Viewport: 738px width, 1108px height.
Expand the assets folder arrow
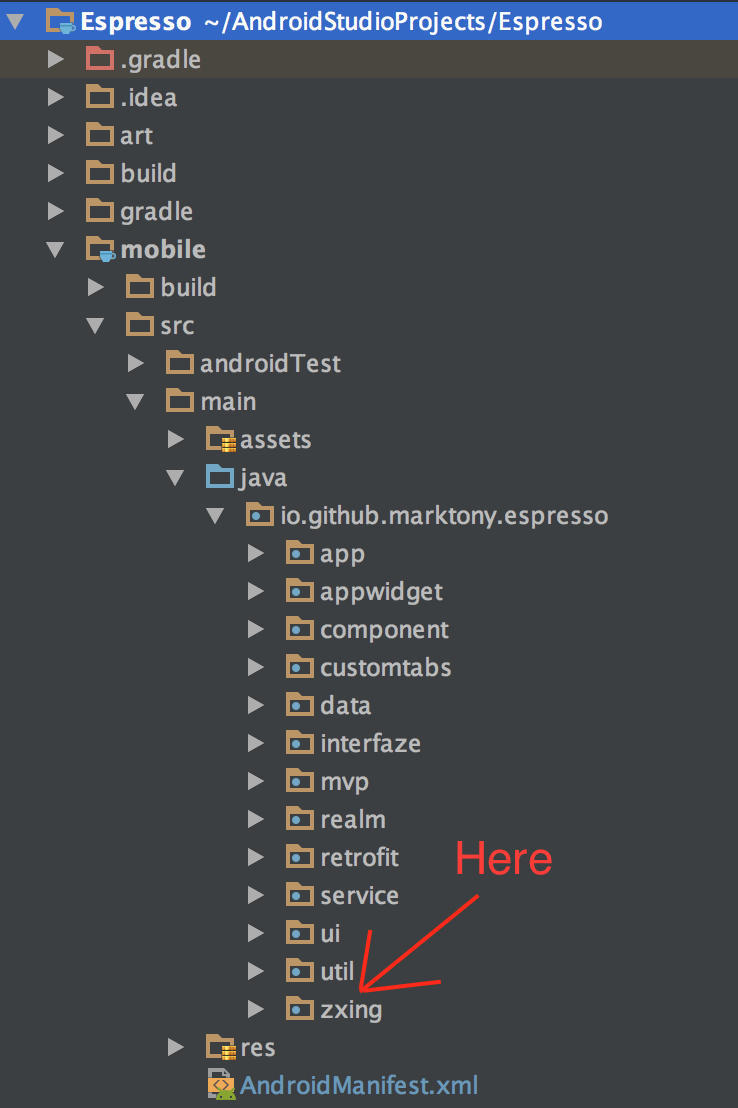pyautogui.click(x=175, y=439)
